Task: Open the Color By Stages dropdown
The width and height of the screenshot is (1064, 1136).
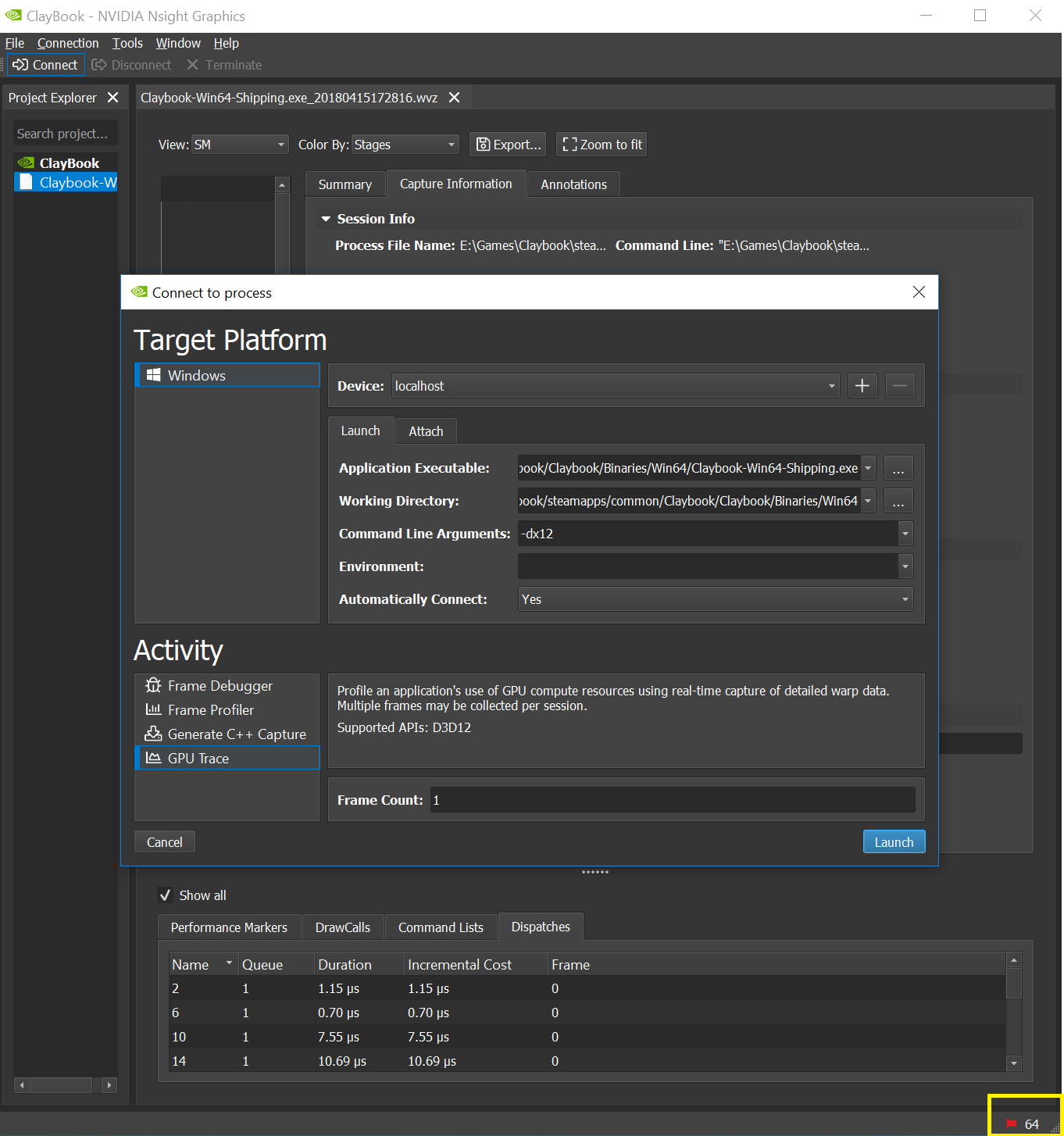Action: (405, 145)
